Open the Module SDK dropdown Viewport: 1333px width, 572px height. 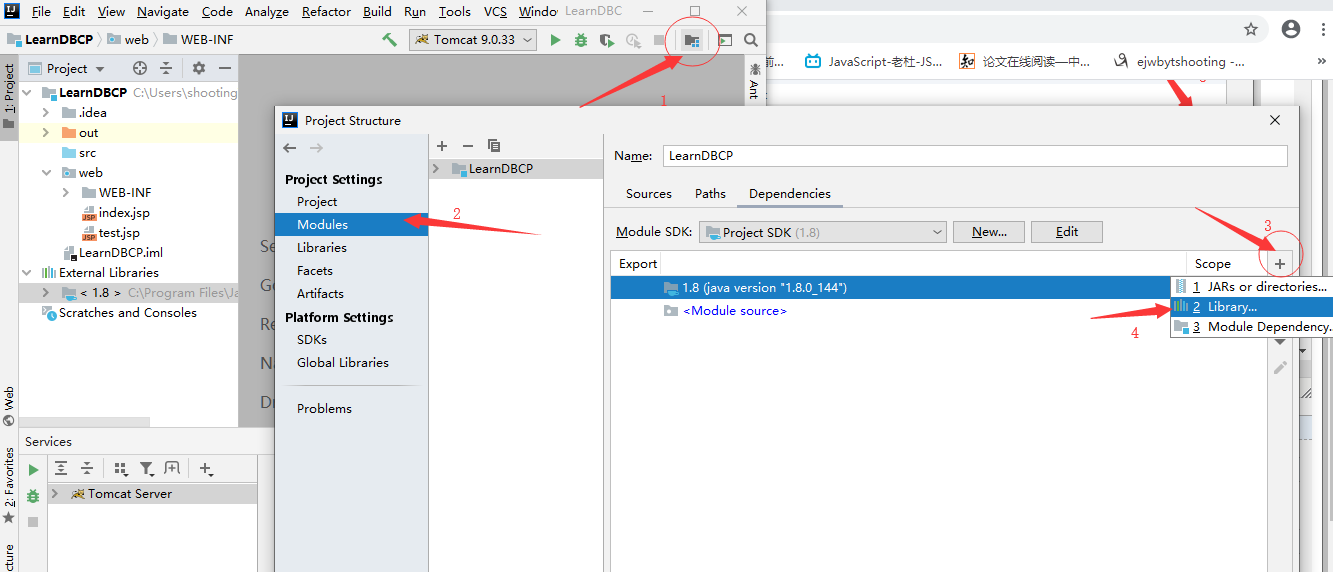click(823, 232)
